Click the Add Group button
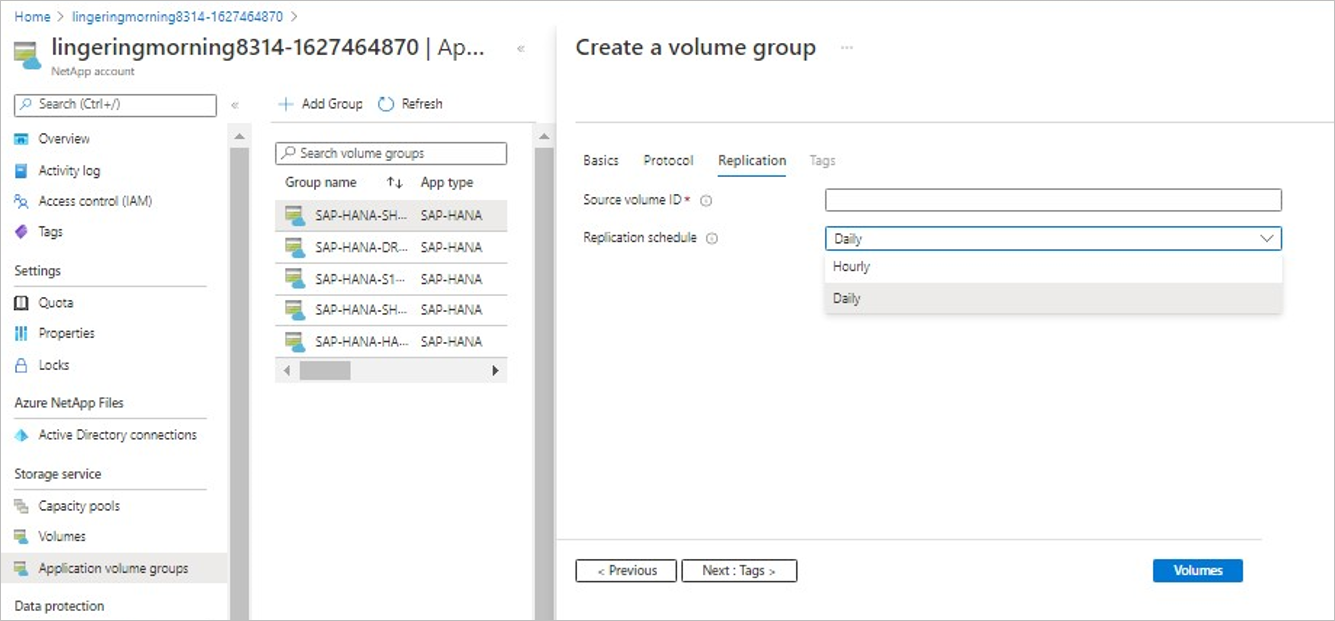1335x621 pixels. 320,104
